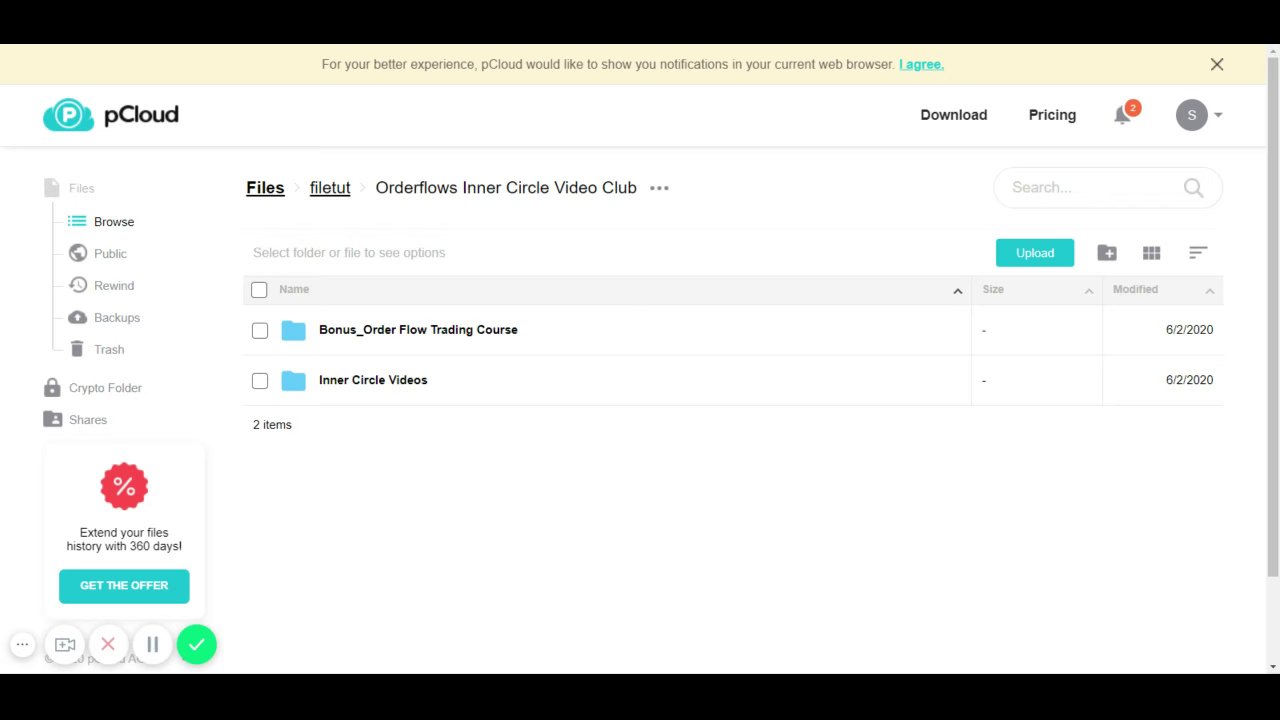Viewport: 1280px width, 720px height.
Task: Select Bonus_Order Flow Trading Course name
Action: click(418, 330)
